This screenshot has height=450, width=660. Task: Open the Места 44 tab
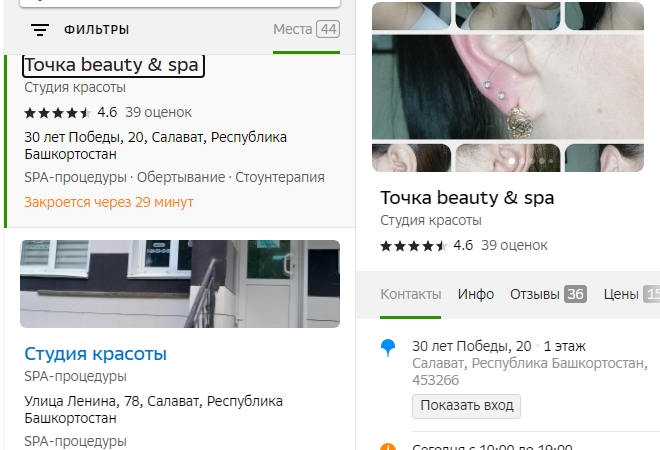click(x=306, y=30)
